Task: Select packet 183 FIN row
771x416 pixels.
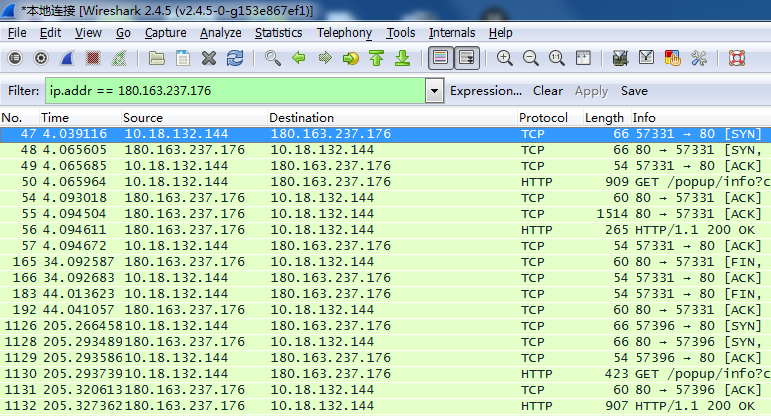Action: click(x=386, y=294)
